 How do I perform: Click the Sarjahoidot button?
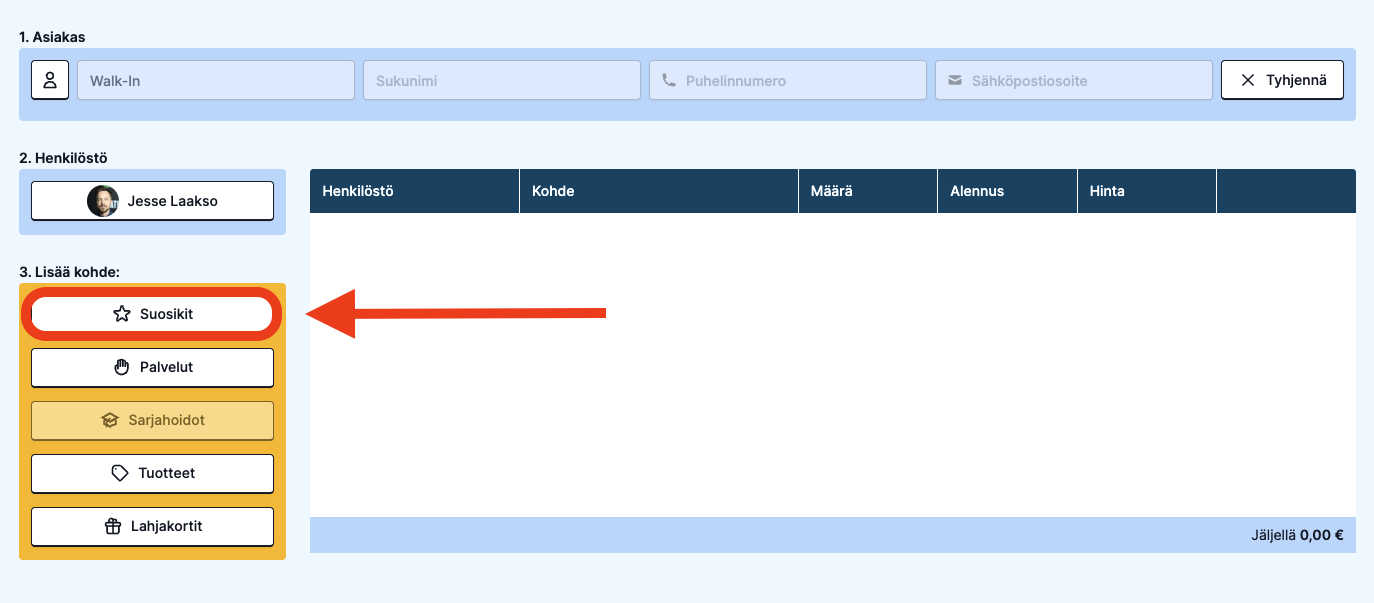(x=152, y=420)
